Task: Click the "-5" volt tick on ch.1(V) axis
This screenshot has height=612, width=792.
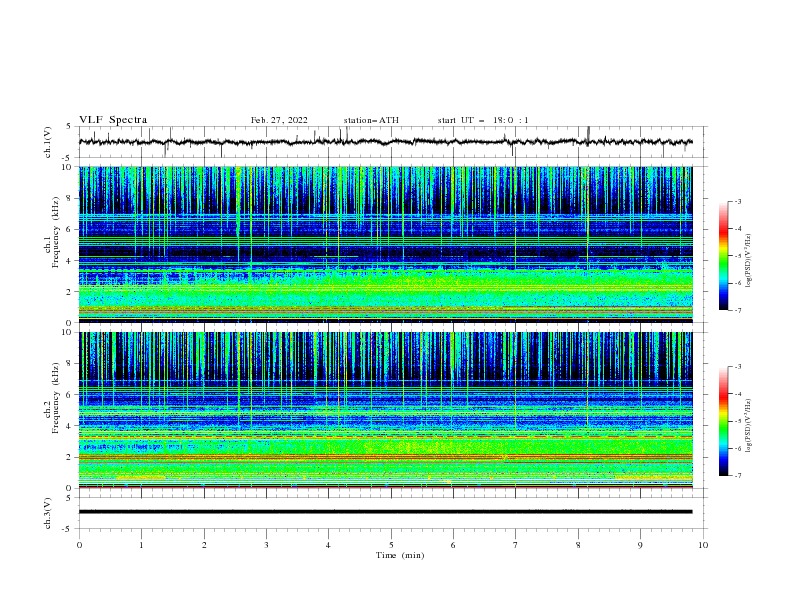Action: point(68,158)
